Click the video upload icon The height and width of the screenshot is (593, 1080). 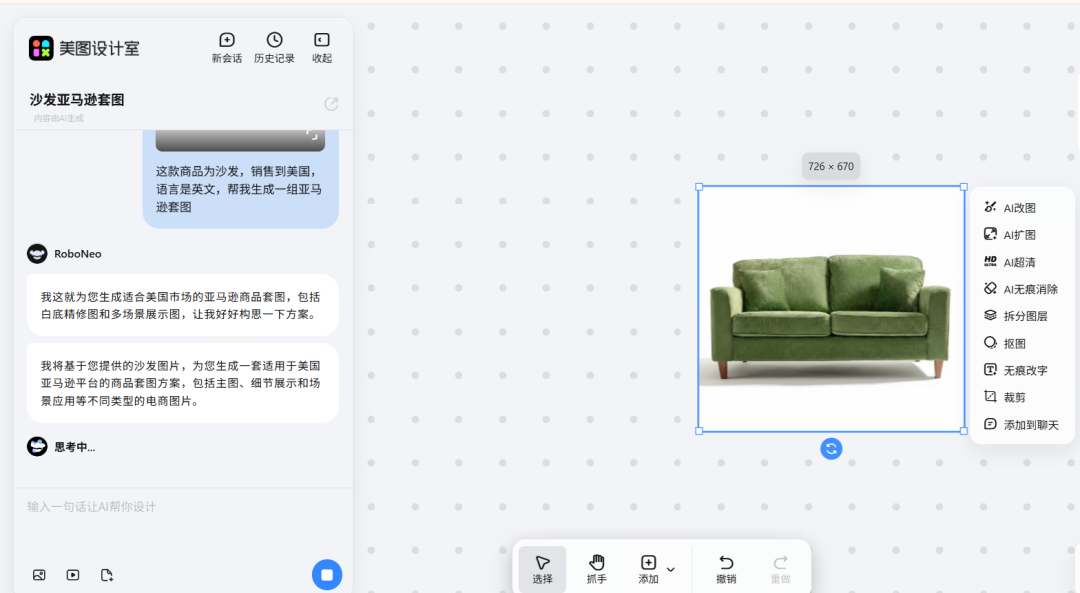pos(72,575)
